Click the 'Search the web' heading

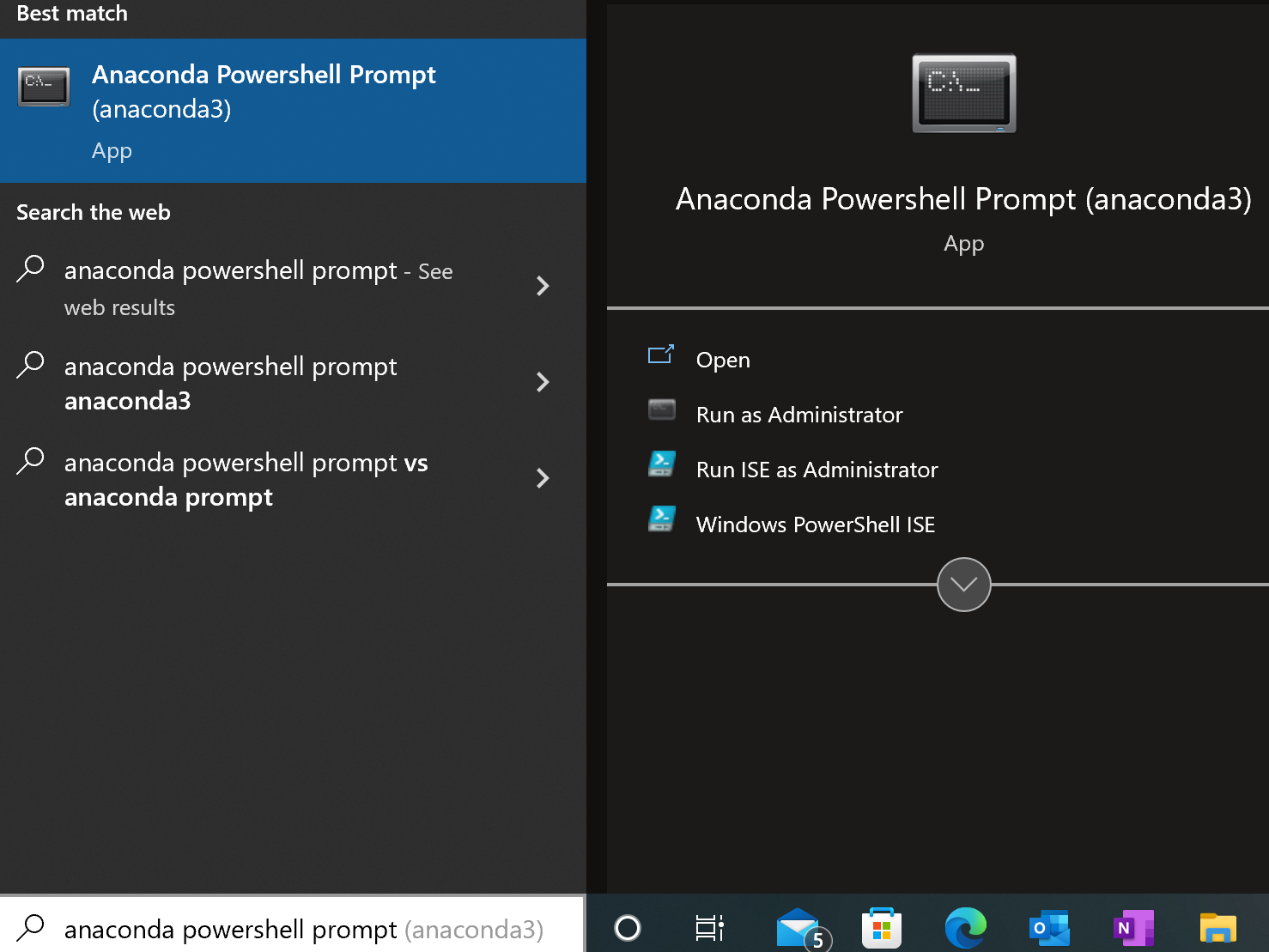point(94,212)
